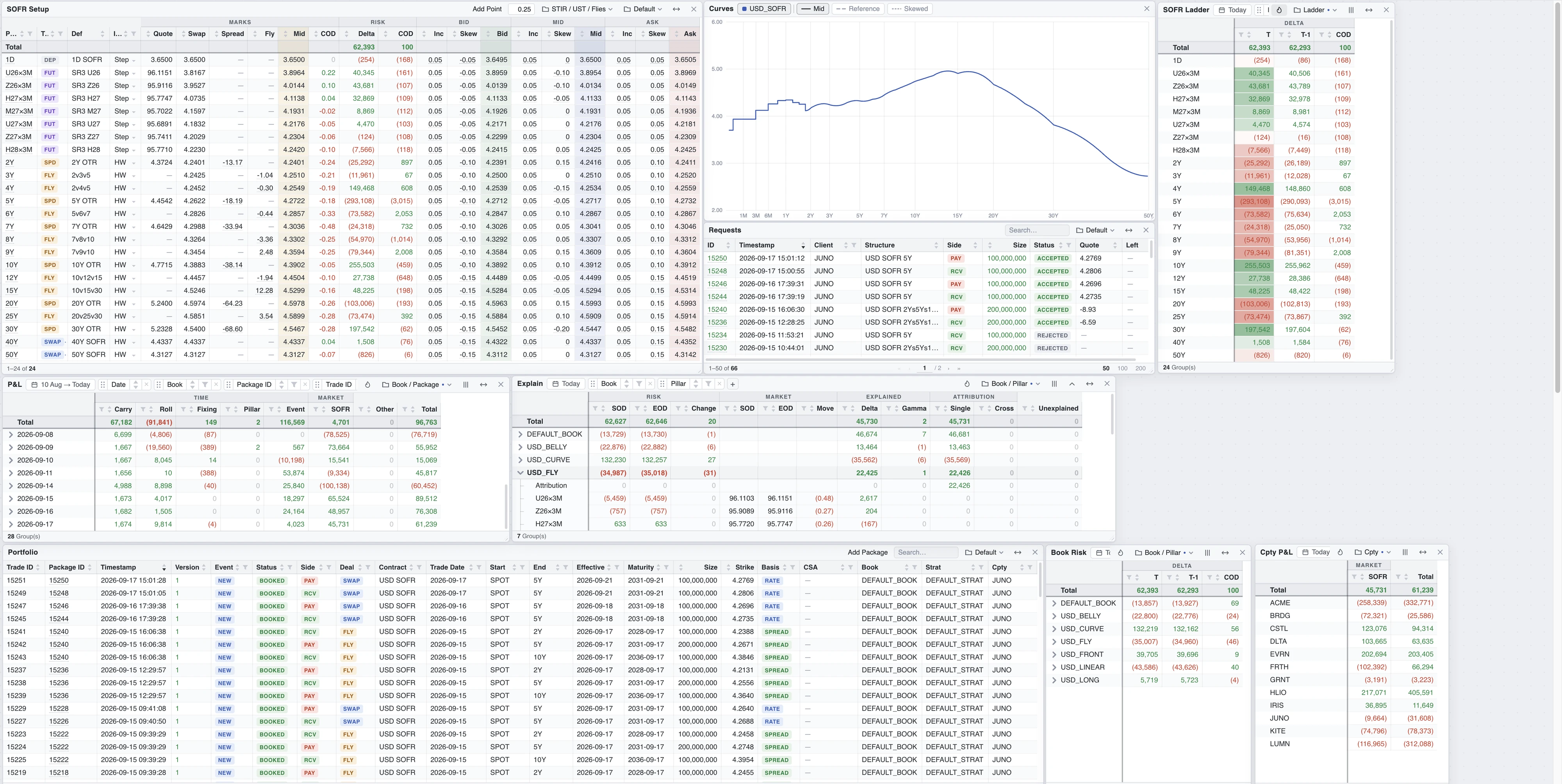Image resolution: width=1562 pixels, height=784 pixels.
Task: Open Cpty layout dropdown in Cpty P&L
Action: pyautogui.click(x=1372, y=552)
